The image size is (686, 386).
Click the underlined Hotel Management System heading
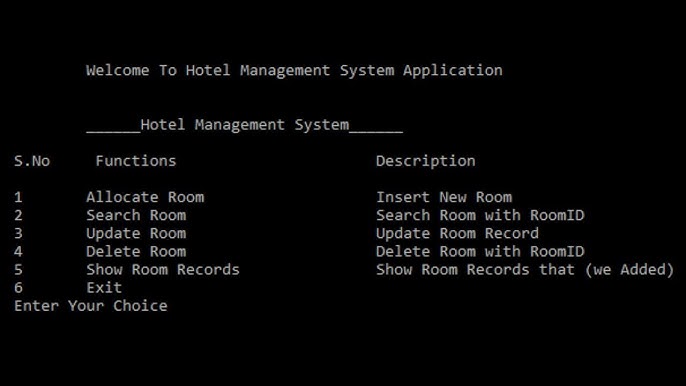tap(245, 125)
